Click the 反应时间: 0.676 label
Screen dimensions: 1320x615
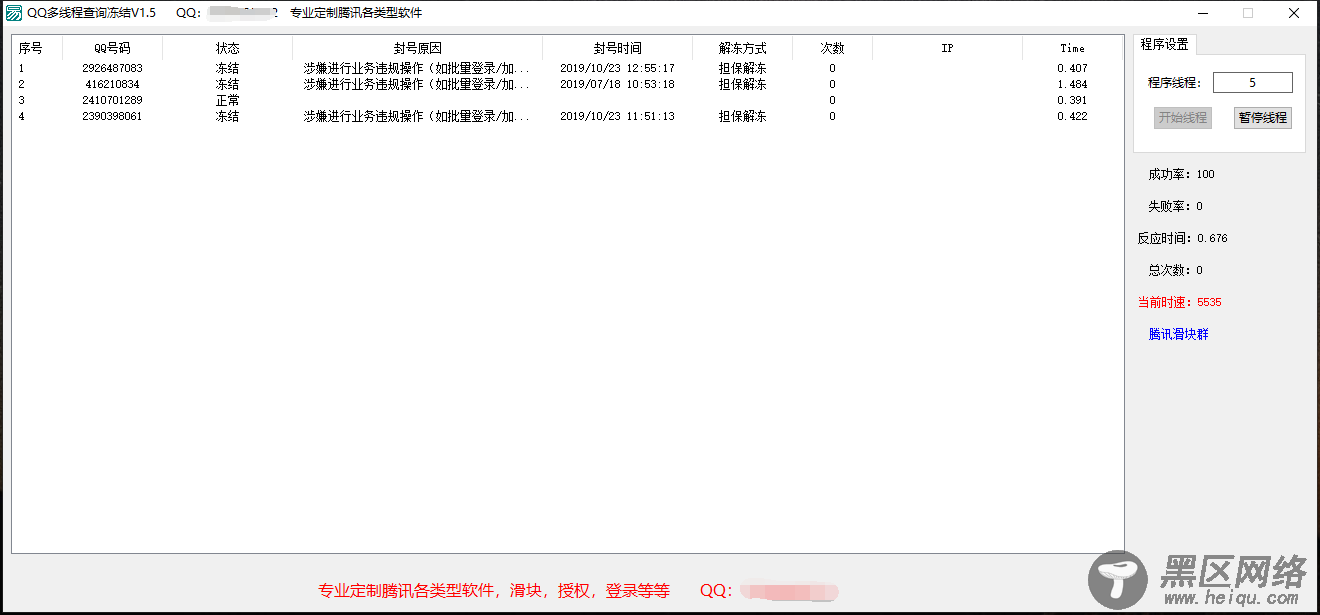click(1182, 238)
